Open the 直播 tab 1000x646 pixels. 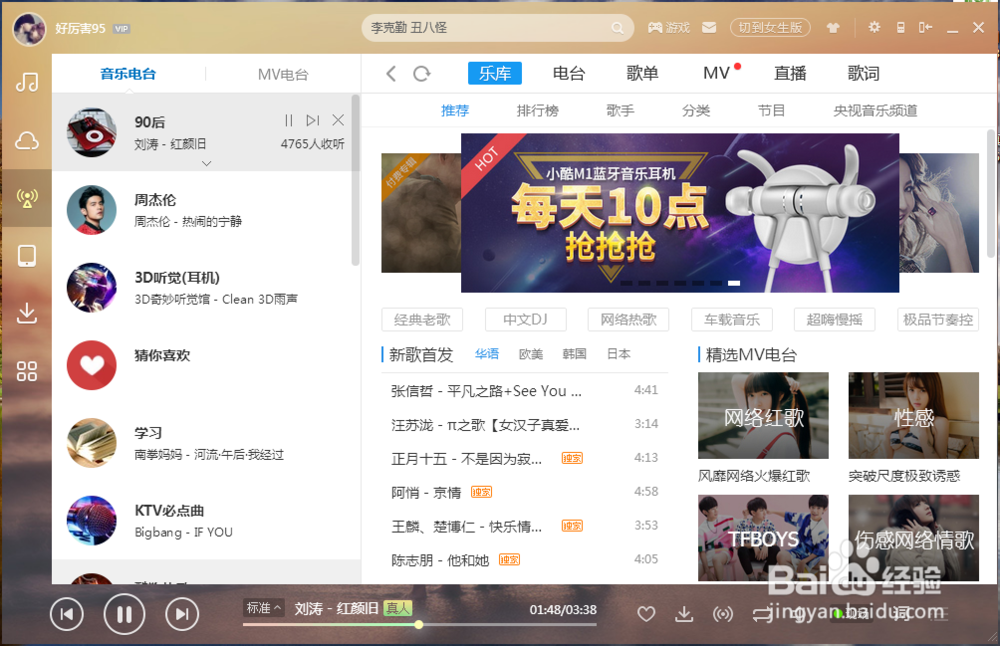pyautogui.click(x=790, y=73)
